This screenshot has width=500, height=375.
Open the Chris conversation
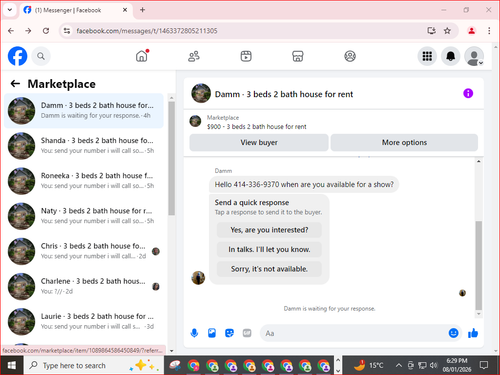pyautogui.click(x=84, y=251)
